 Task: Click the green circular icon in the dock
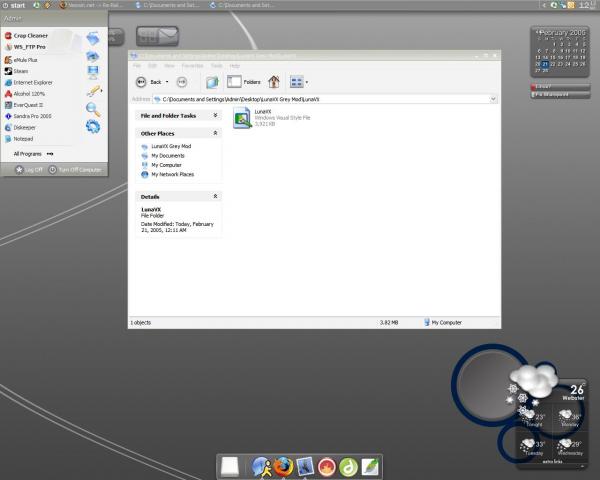348,467
